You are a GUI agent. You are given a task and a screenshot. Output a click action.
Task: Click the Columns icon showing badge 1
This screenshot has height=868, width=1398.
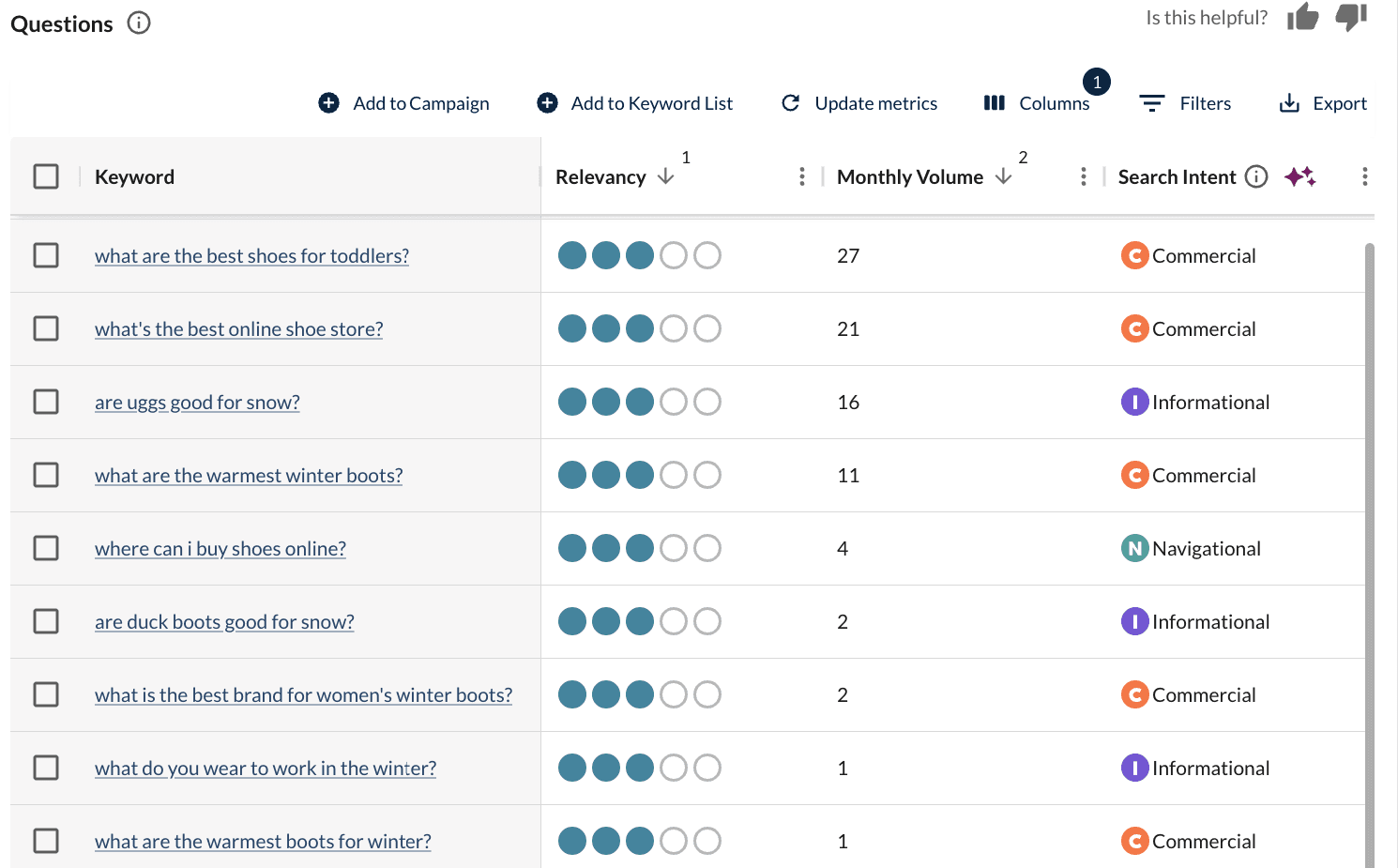[994, 103]
